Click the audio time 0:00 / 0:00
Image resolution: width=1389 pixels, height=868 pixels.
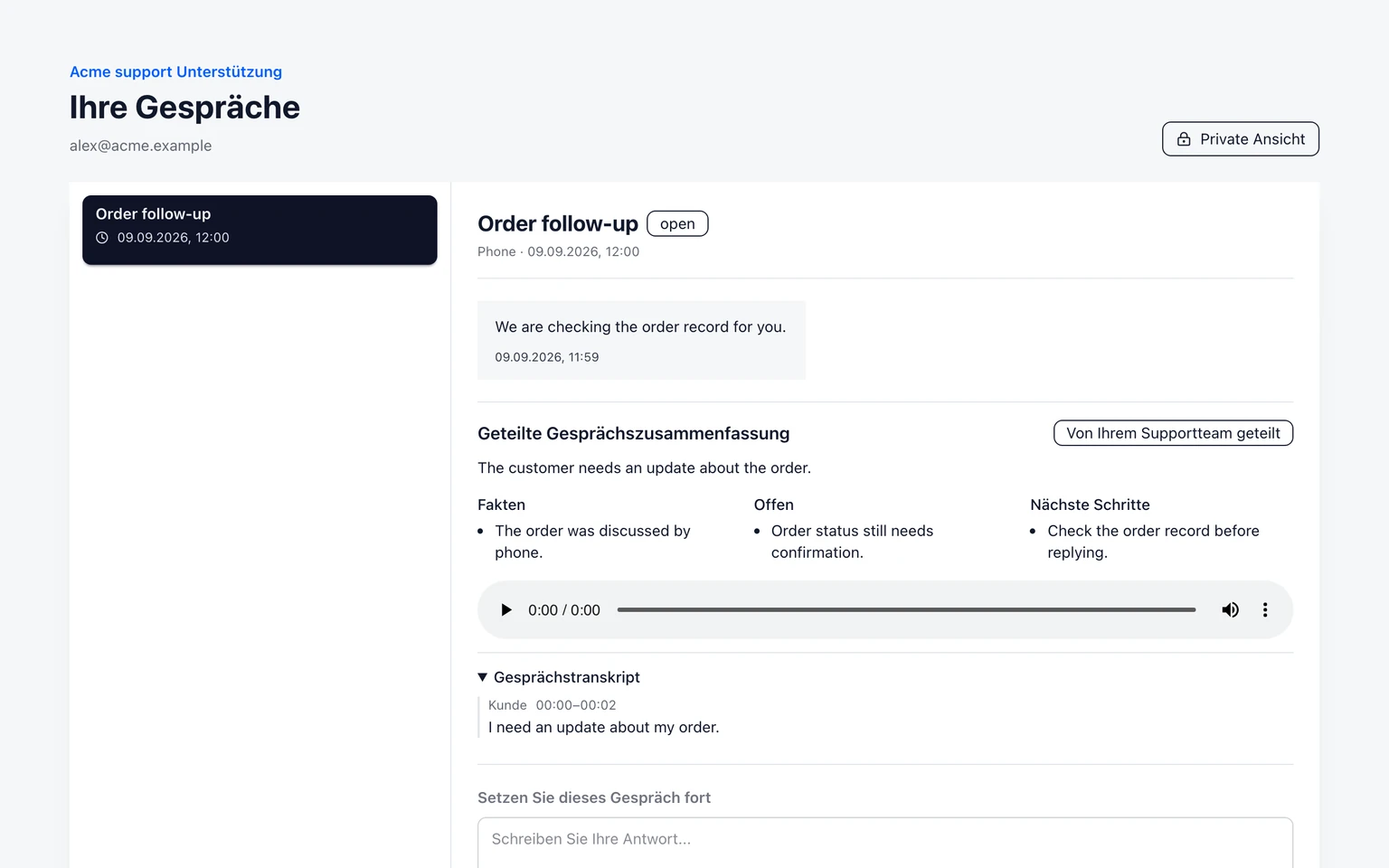[x=564, y=610]
